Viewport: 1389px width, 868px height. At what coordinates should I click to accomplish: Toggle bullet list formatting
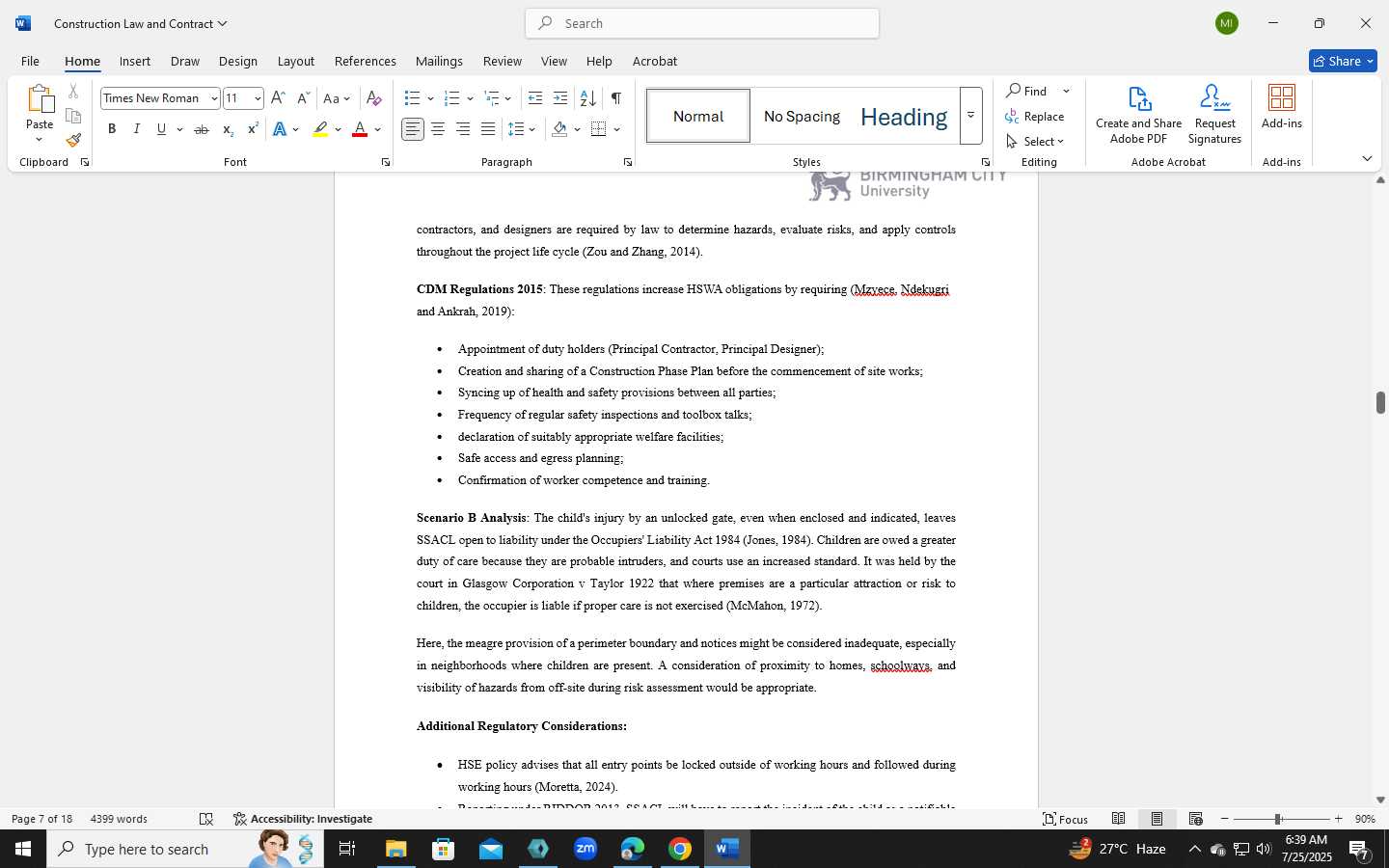(412, 98)
